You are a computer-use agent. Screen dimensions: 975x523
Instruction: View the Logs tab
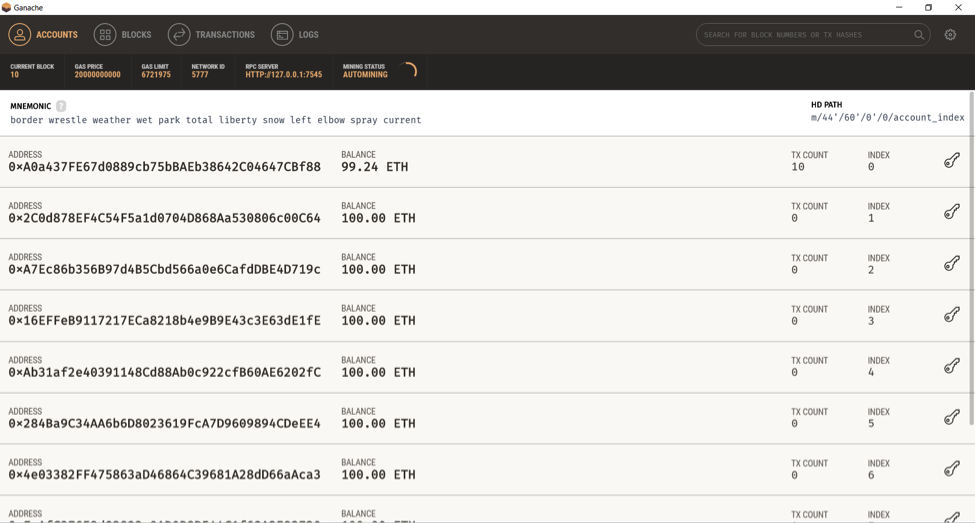(295, 35)
